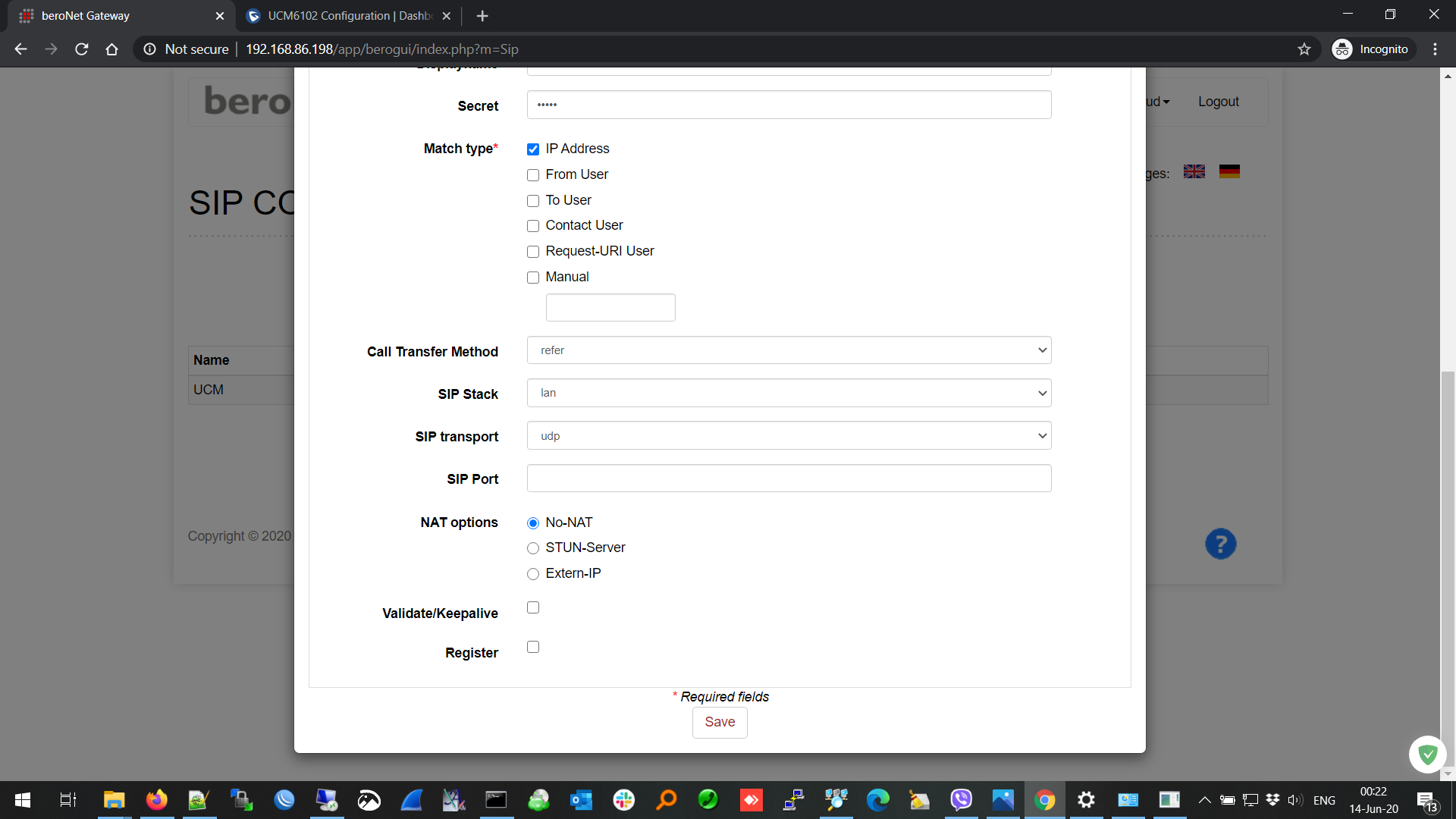Check the Register checkbox
This screenshot has width=1456, height=819.
[x=533, y=647]
